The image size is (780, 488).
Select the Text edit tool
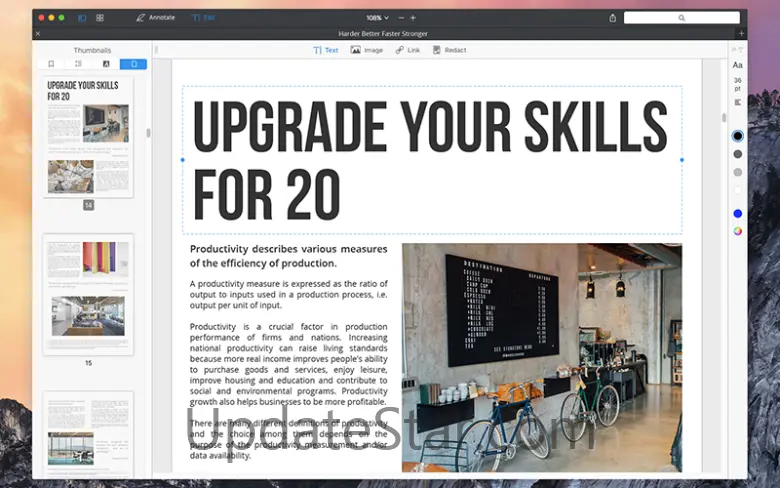click(326, 50)
